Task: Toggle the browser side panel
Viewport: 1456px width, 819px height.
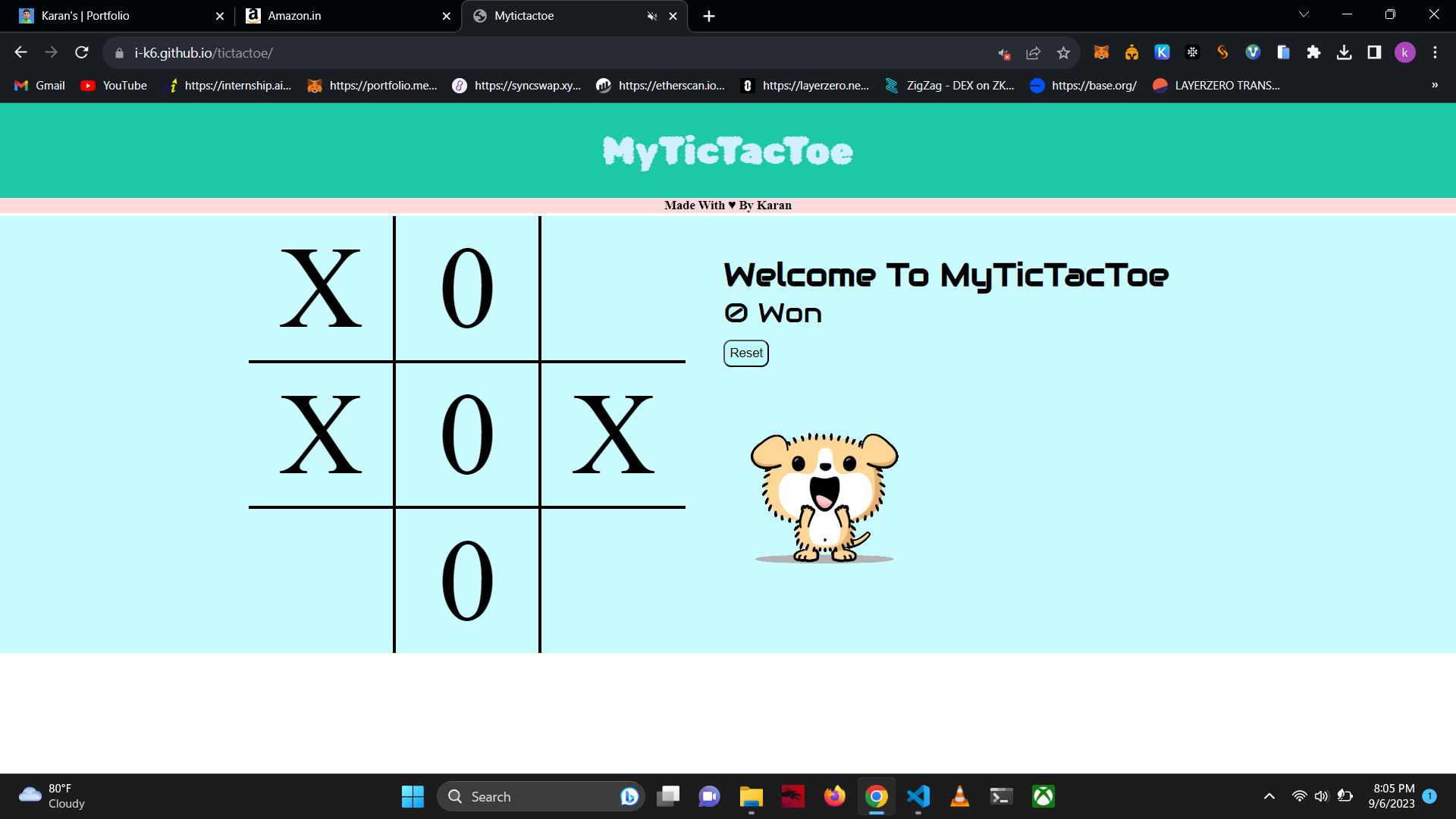Action: (1374, 52)
